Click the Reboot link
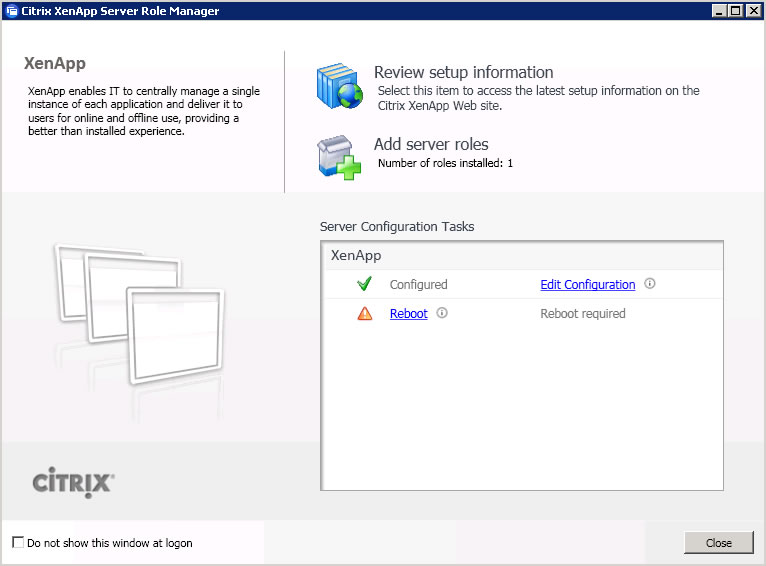 408,314
